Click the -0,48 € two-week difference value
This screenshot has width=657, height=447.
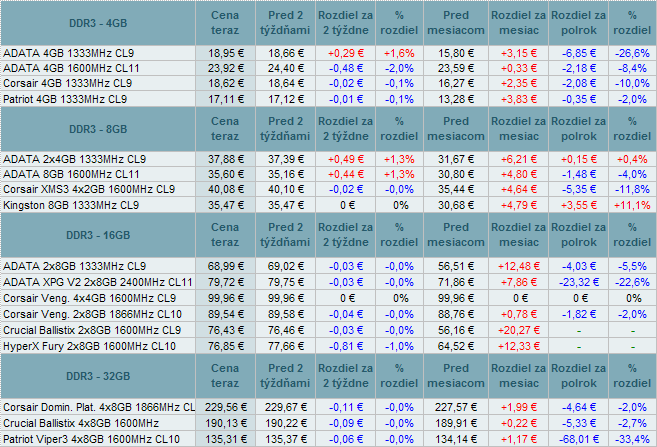tap(346, 68)
